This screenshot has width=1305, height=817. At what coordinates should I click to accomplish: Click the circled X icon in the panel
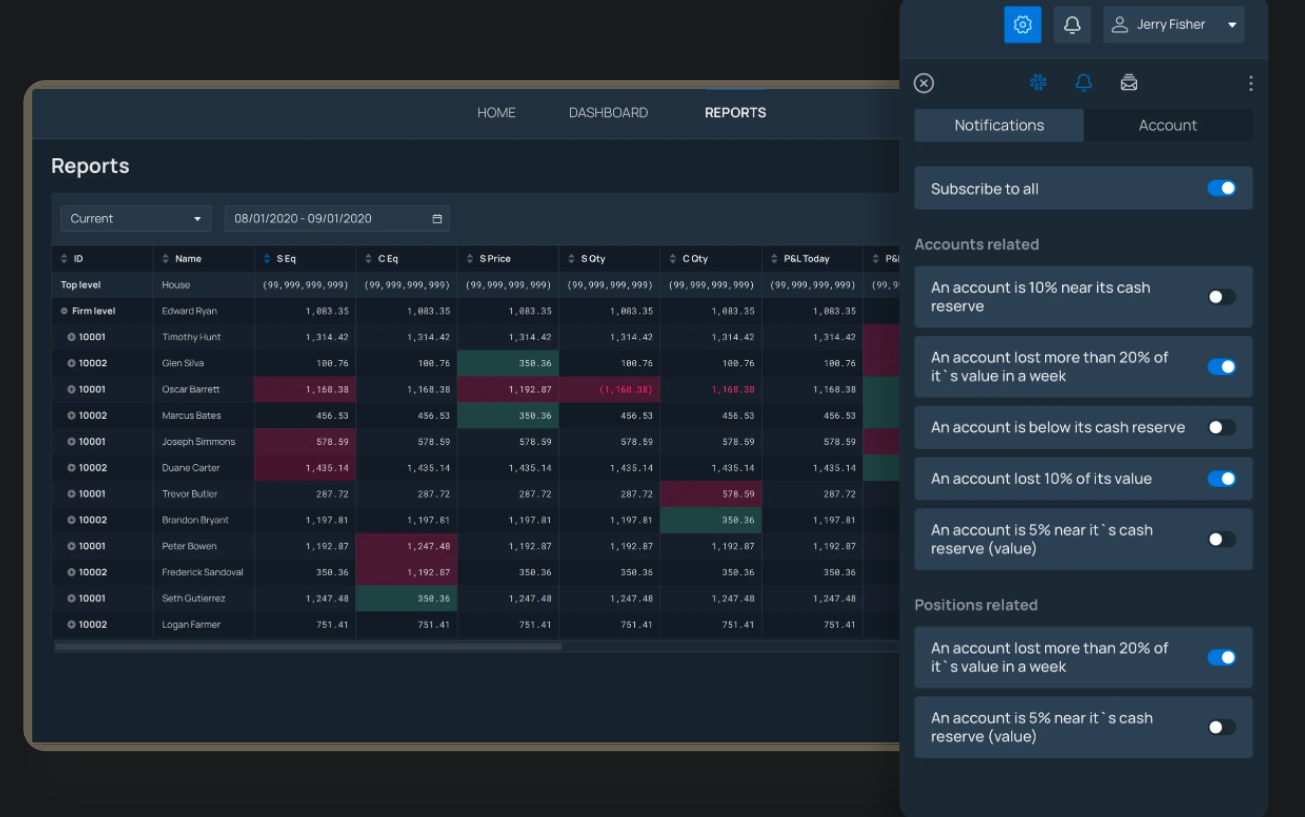(923, 83)
